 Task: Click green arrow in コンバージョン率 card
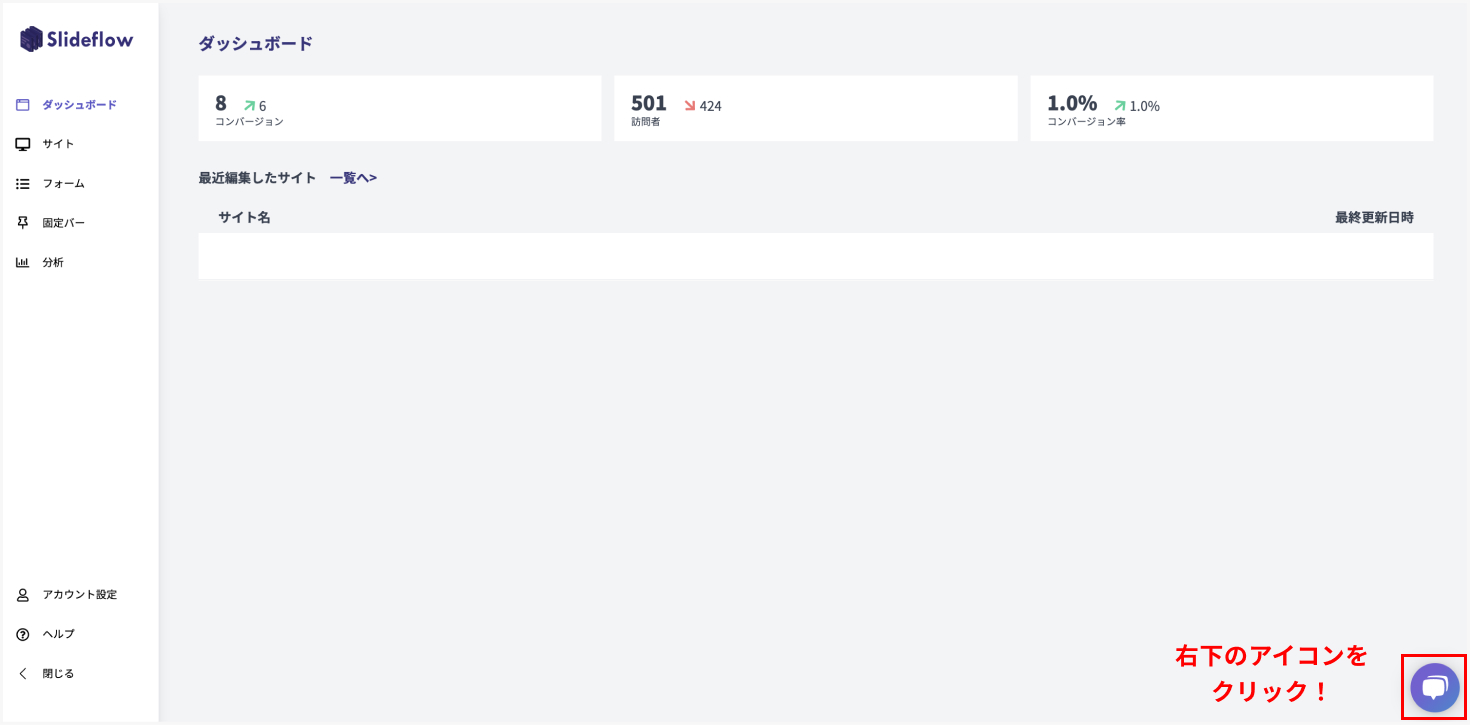click(x=1119, y=105)
